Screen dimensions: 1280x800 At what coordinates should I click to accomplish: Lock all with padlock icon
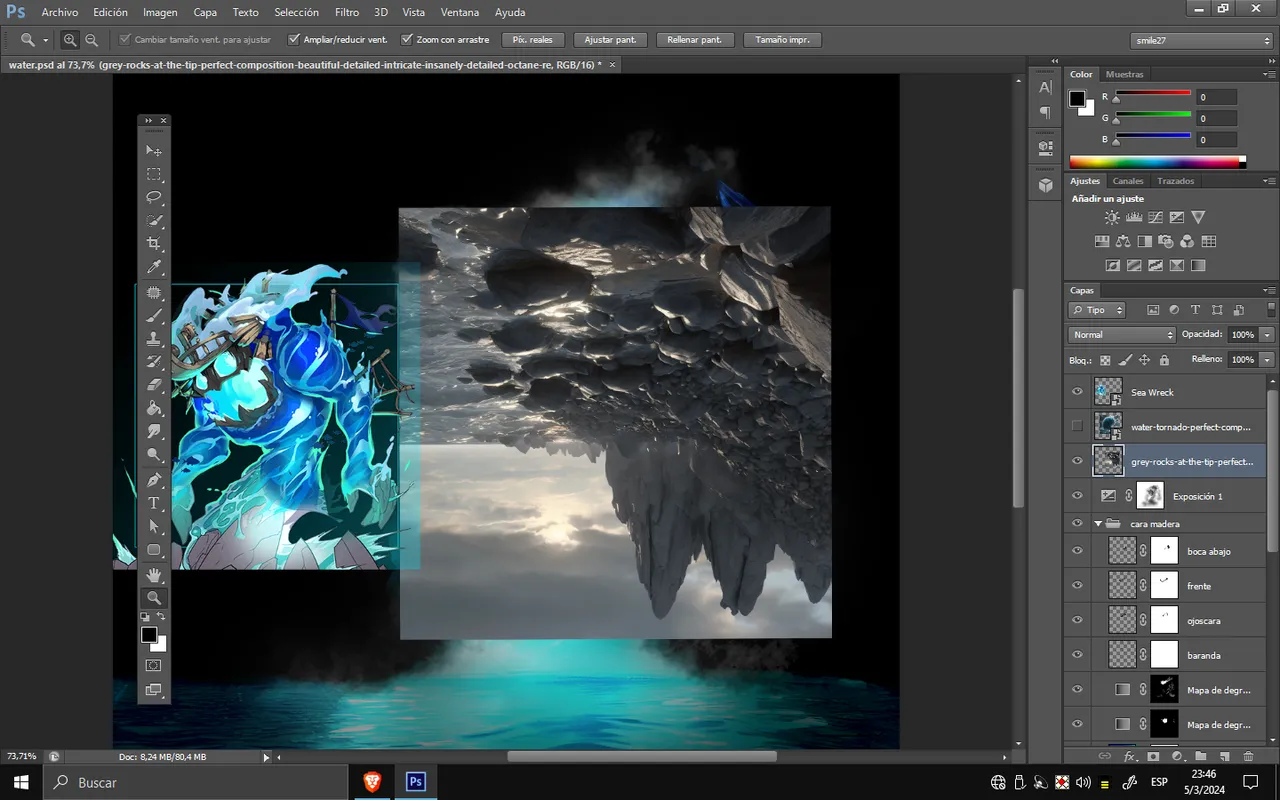1164,360
